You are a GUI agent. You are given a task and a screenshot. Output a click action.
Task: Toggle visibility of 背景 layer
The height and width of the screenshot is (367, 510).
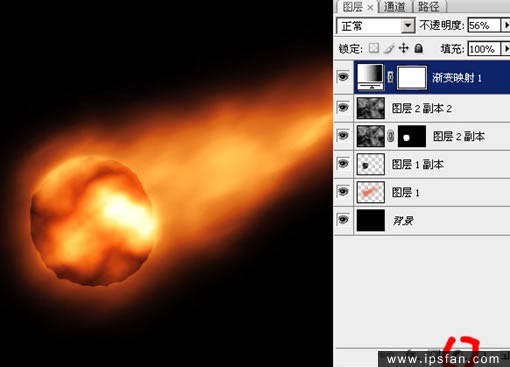[343, 220]
